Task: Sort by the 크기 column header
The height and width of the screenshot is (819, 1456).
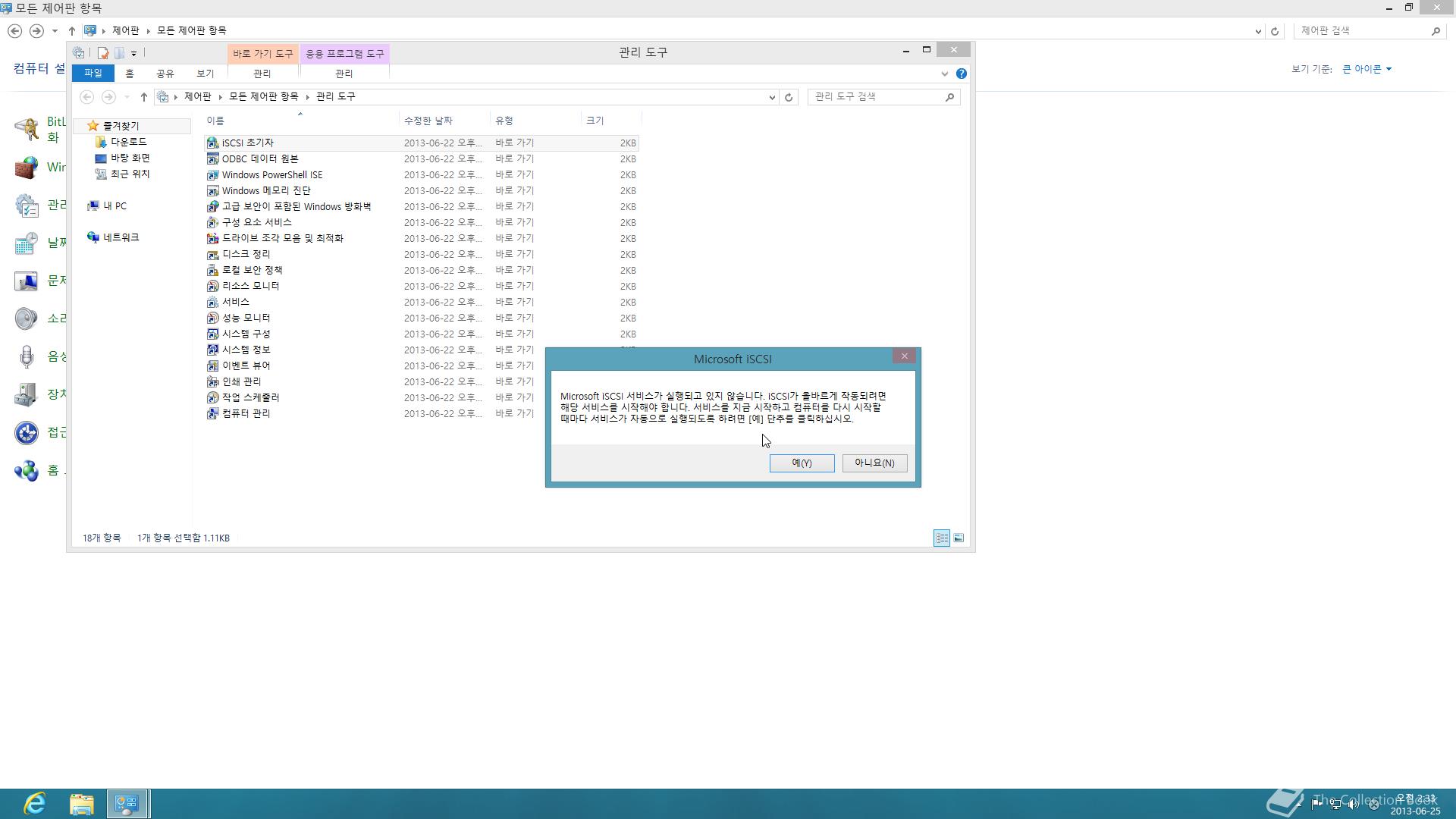Action: click(611, 121)
